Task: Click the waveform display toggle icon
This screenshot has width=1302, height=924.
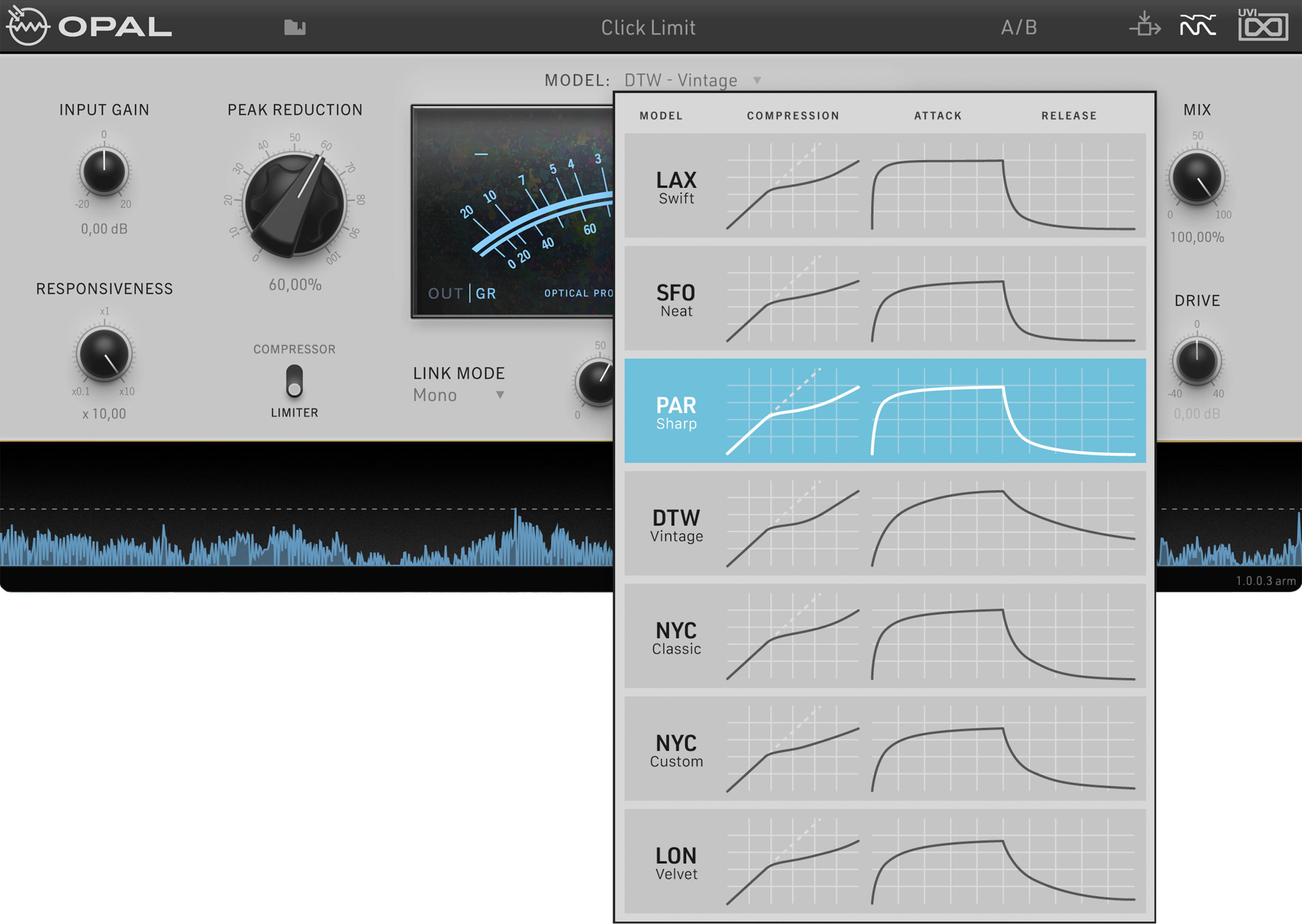Action: (x=1197, y=26)
